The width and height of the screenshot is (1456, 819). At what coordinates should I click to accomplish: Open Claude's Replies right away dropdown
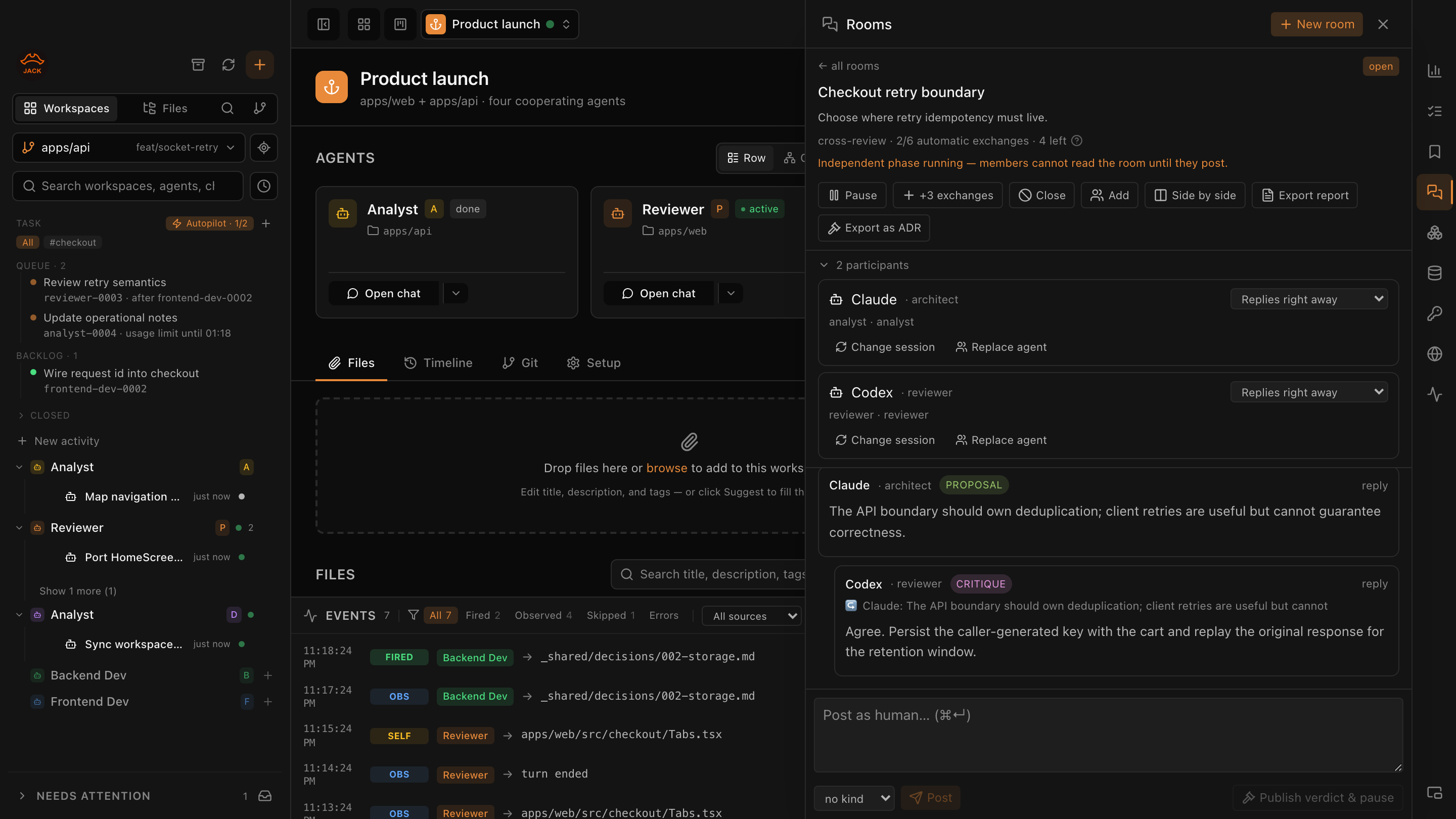(x=1309, y=299)
